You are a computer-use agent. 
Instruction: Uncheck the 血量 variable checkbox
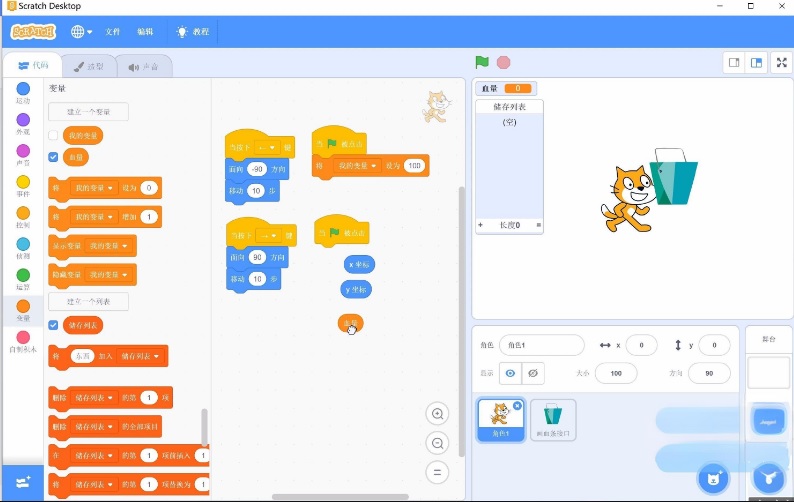pyautogui.click(x=54, y=157)
